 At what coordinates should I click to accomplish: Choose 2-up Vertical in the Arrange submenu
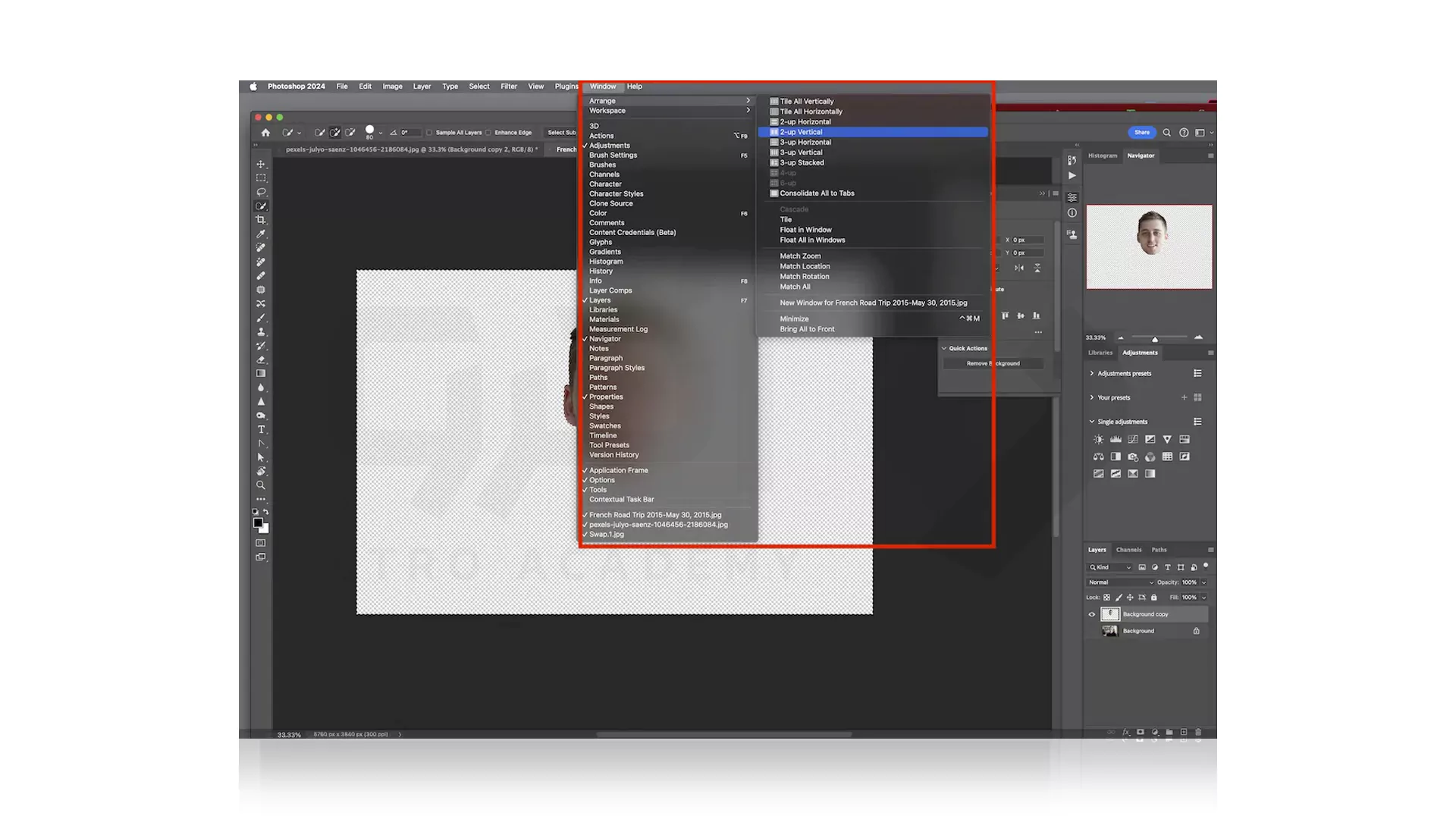(x=874, y=132)
